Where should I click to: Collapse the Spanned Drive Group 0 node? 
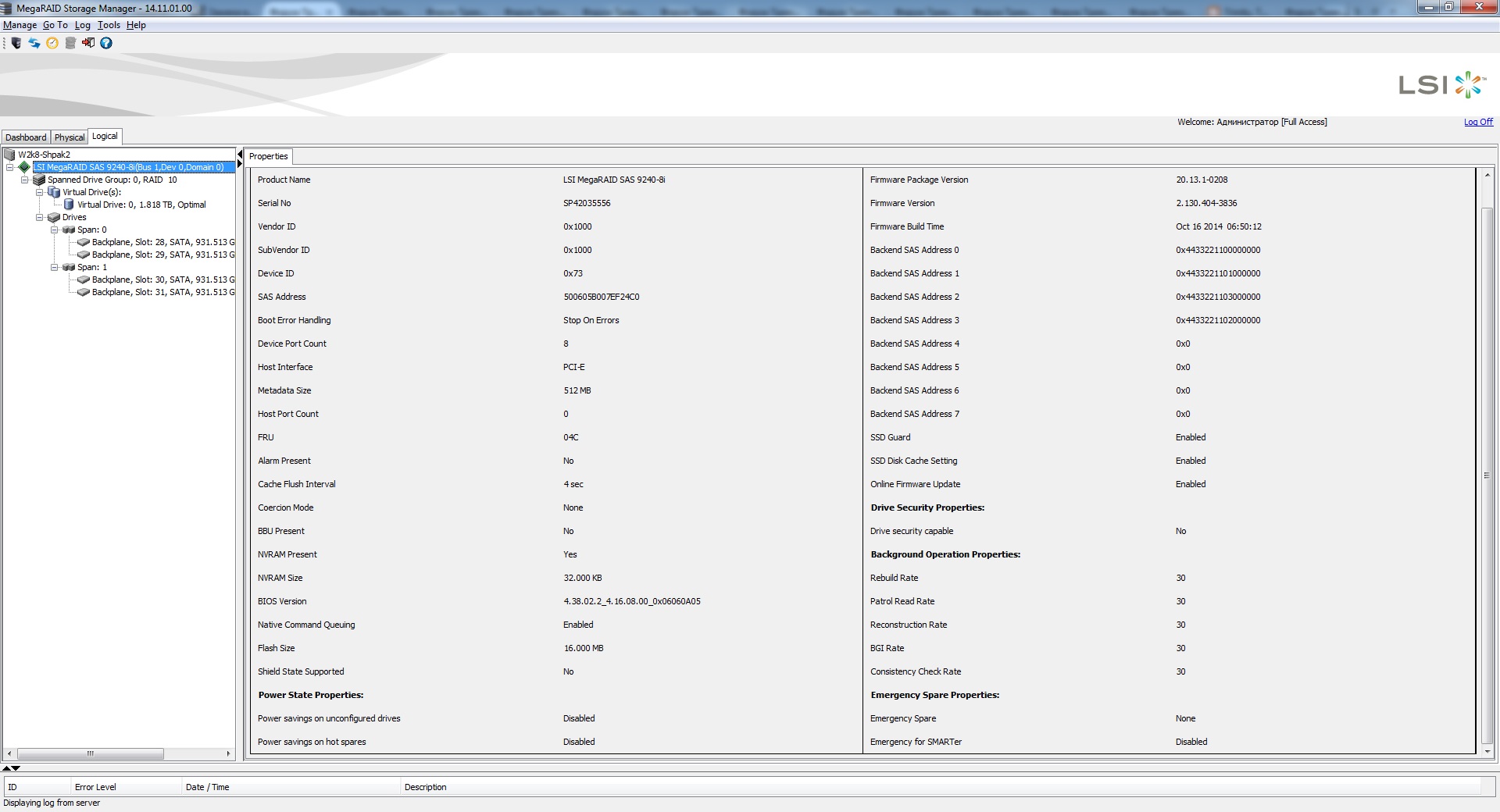24,180
